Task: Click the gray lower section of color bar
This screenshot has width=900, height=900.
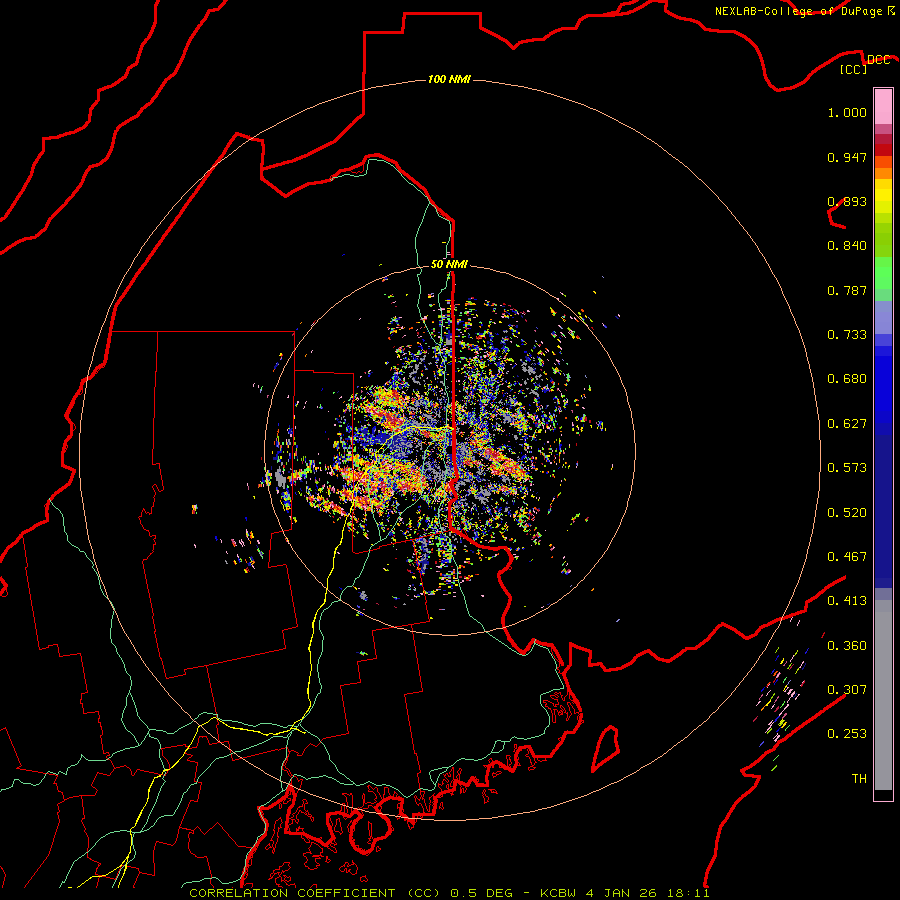Action: 883,695
